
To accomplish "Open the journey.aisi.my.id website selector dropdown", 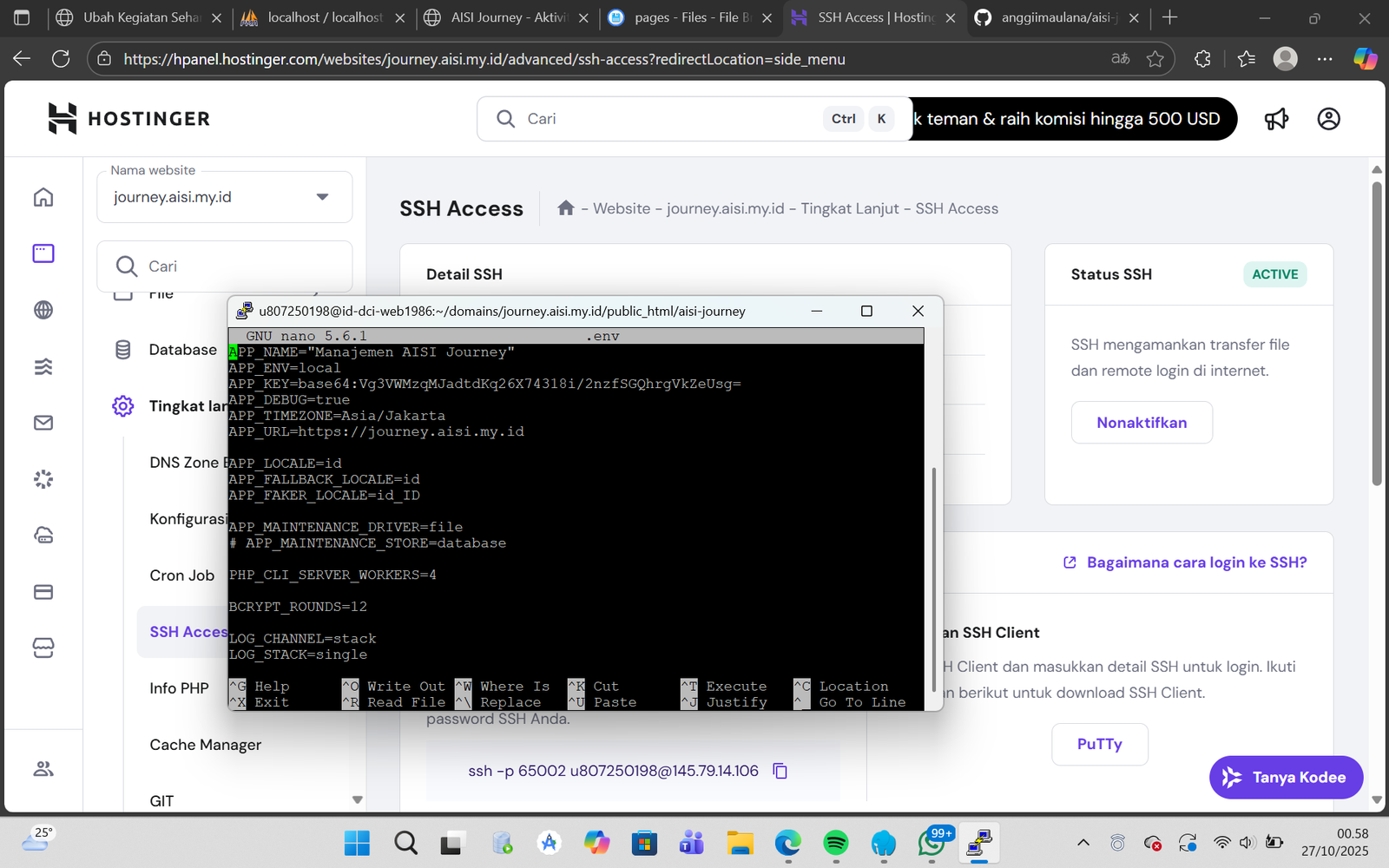I will (321, 197).
